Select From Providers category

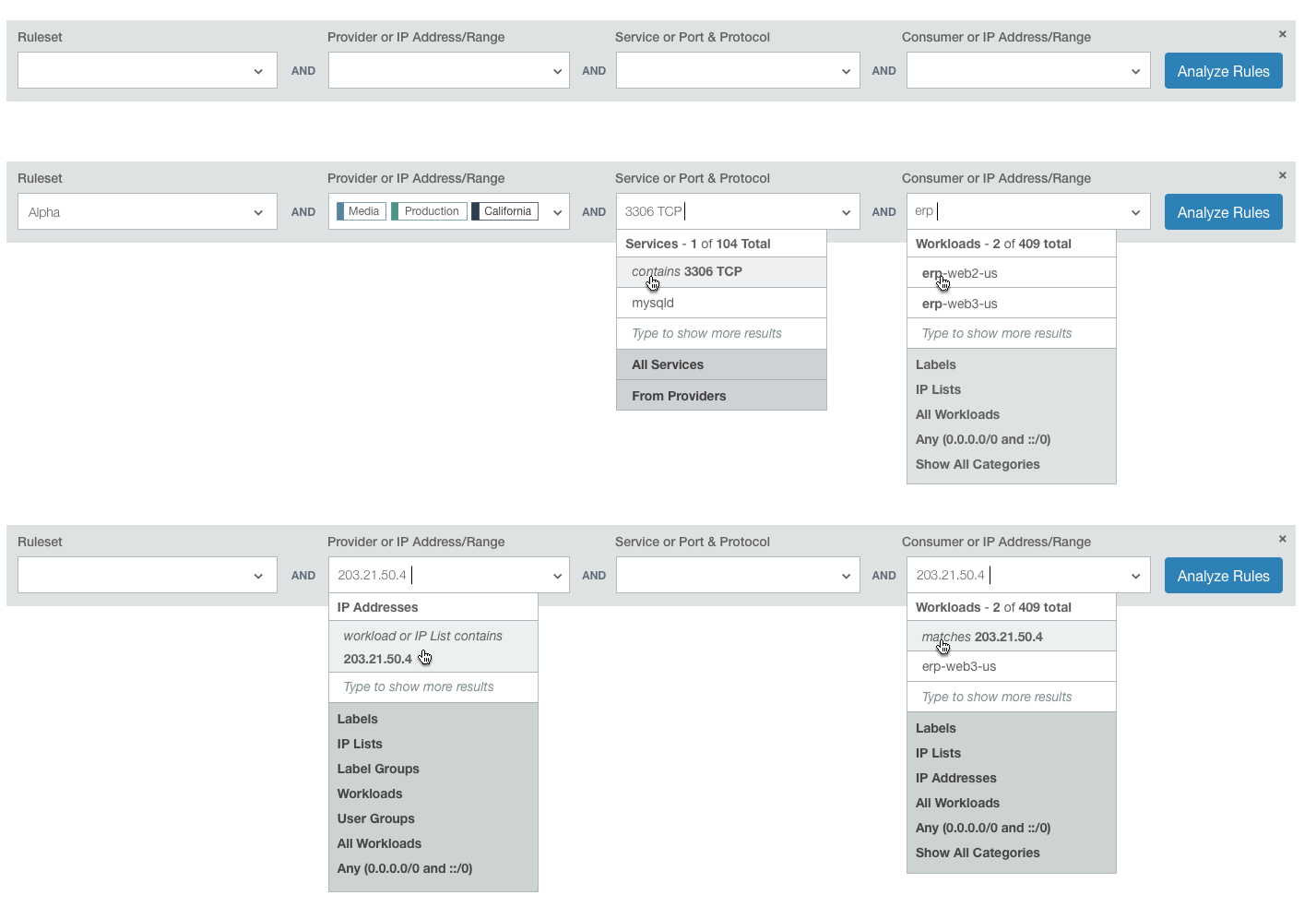tap(721, 396)
